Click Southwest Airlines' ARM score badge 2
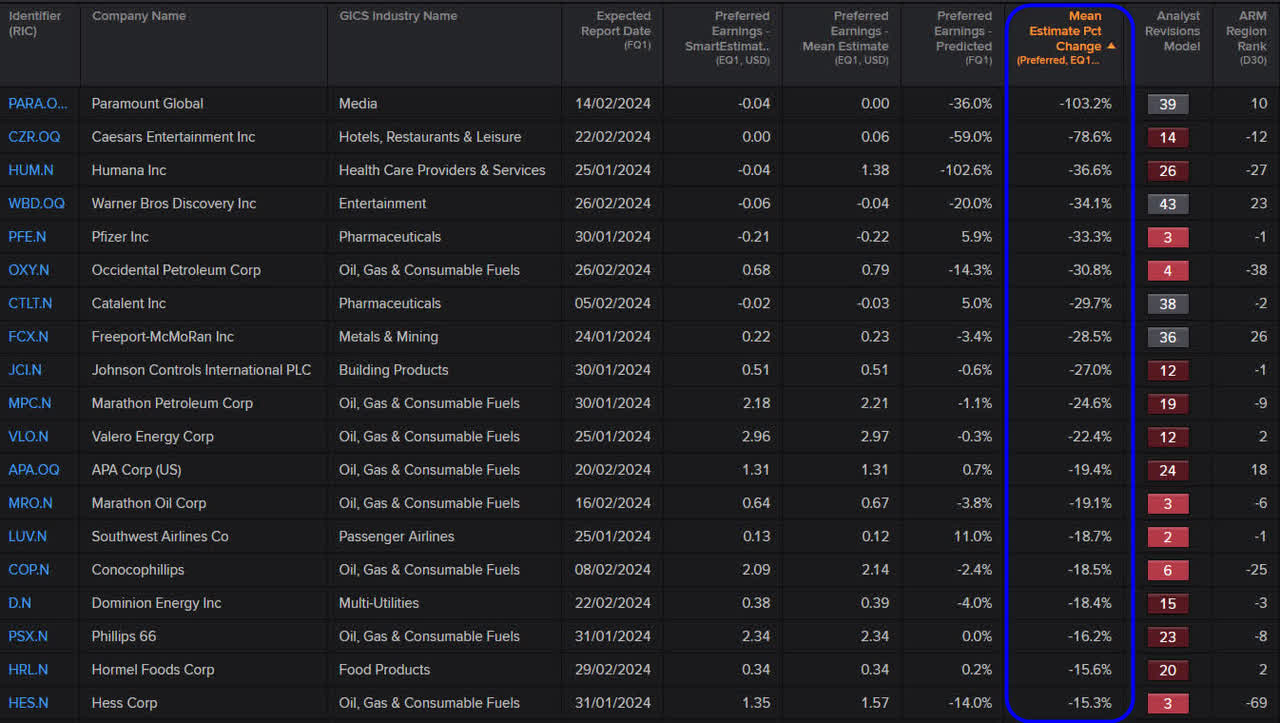 (1167, 537)
